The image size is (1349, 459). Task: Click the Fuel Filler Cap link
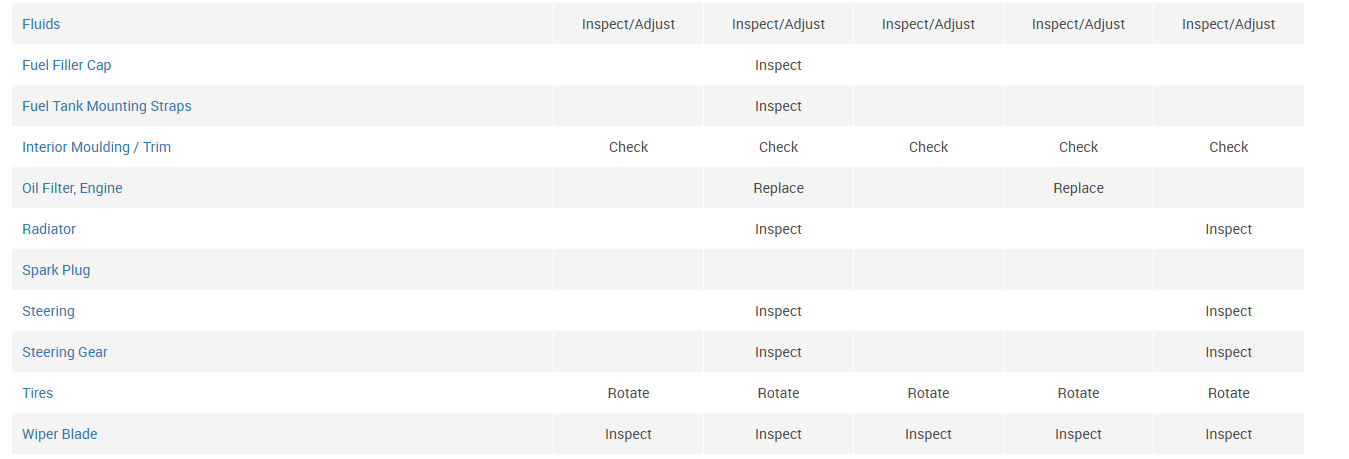click(67, 65)
